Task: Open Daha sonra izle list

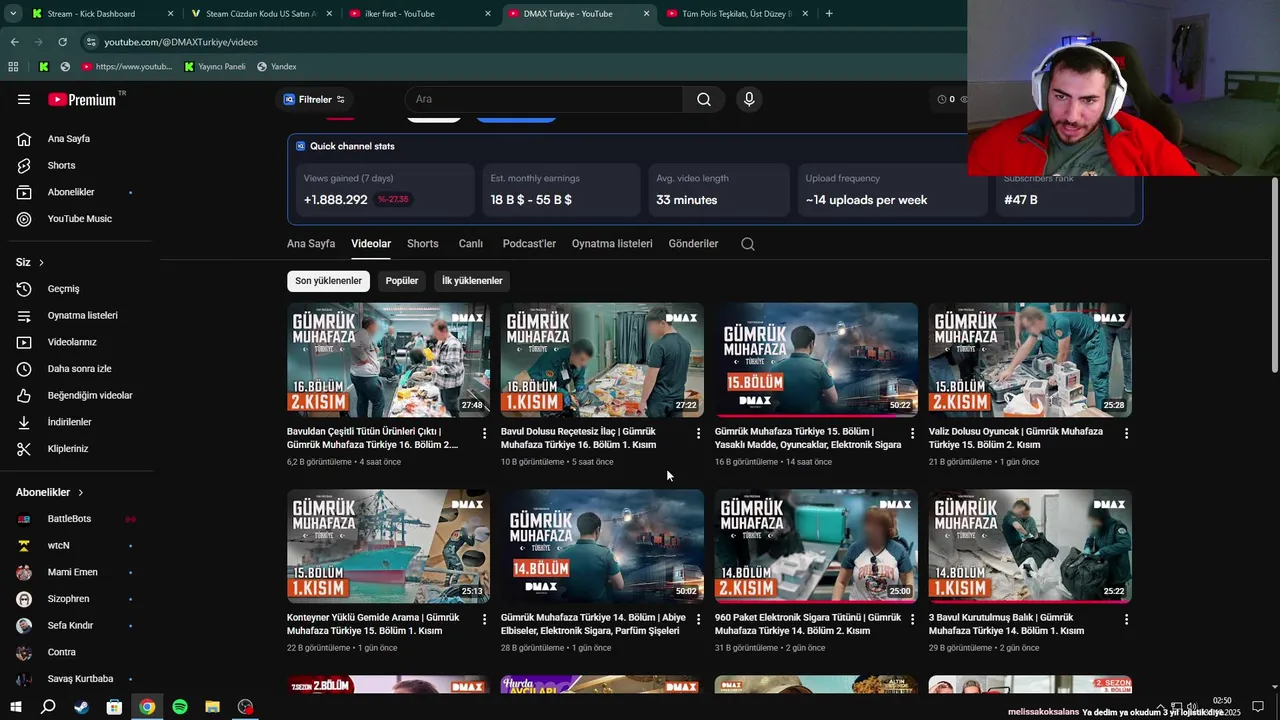Action: tap(78, 369)
